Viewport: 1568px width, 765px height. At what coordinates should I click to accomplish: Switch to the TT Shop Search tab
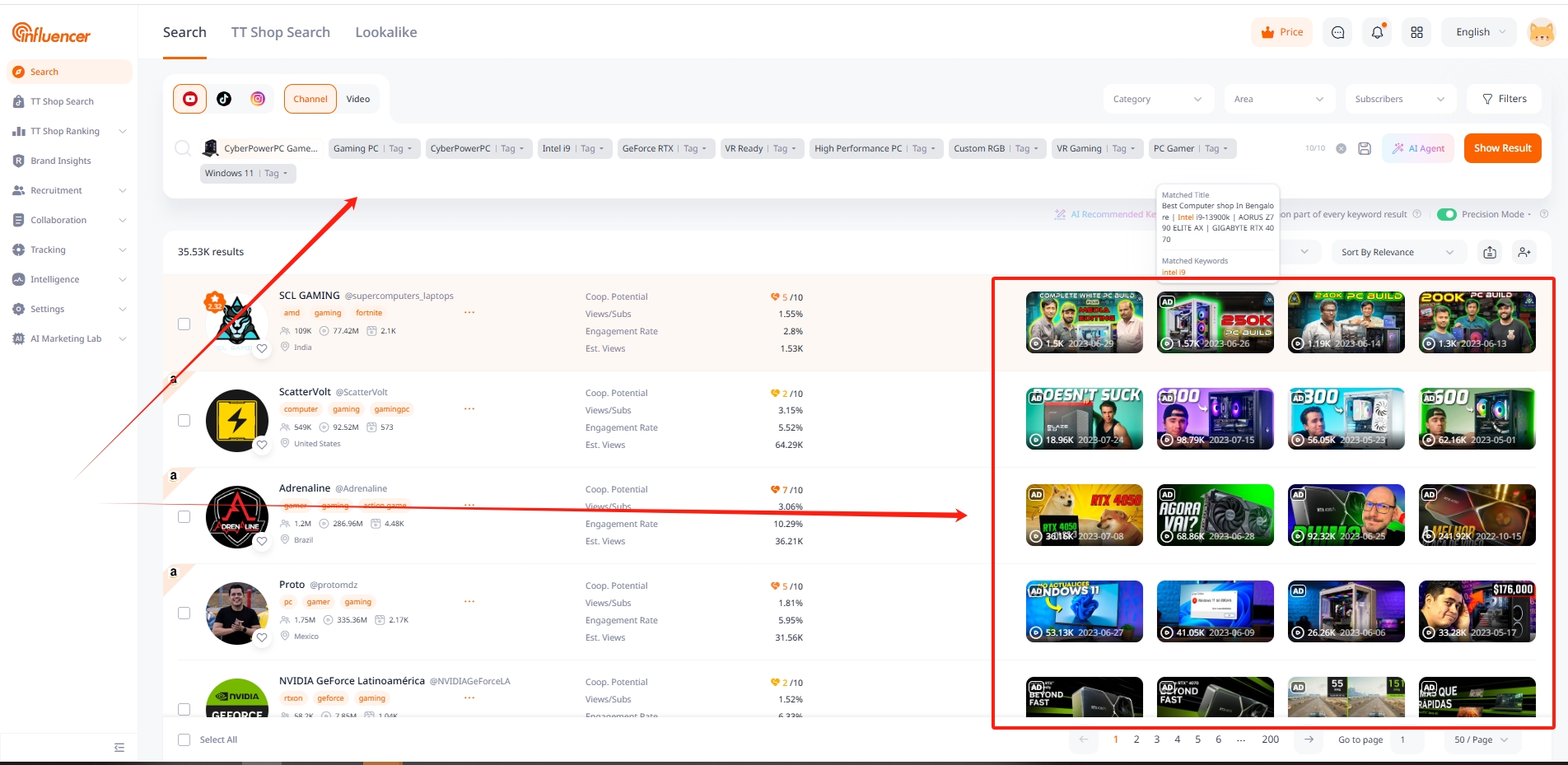[280, 32]
